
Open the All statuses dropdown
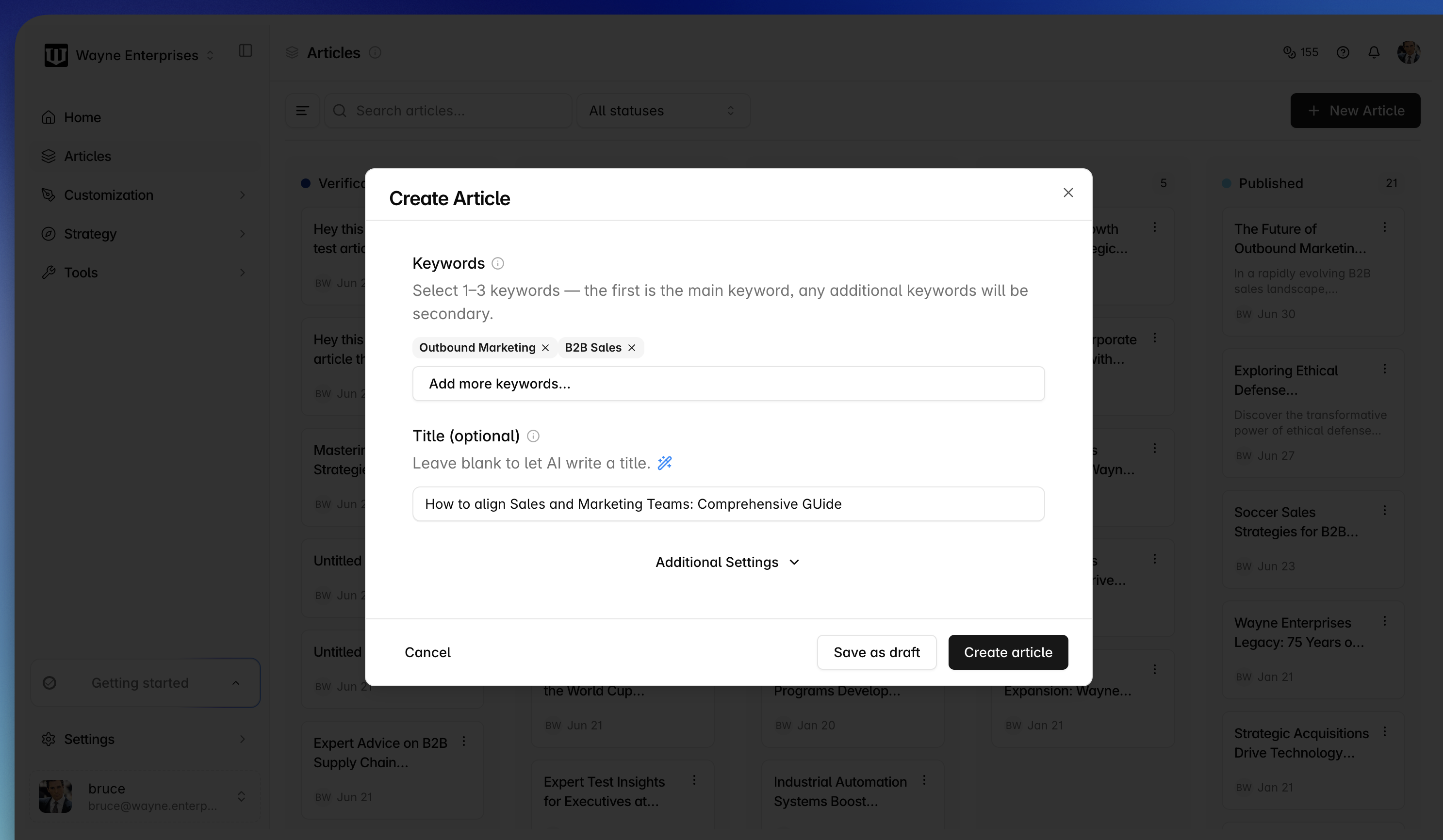coord(663,110)
